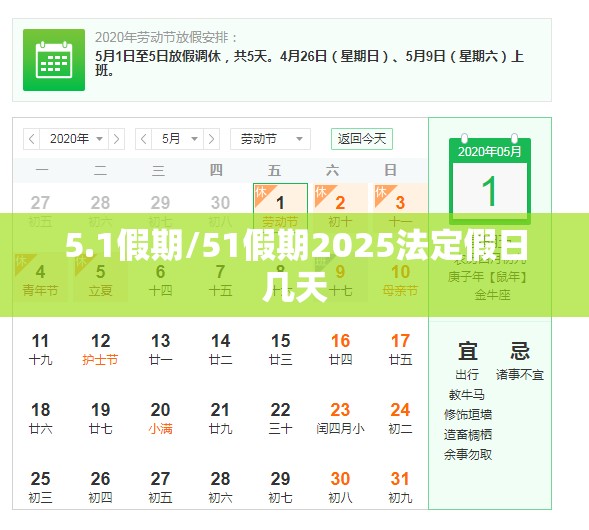This screenshot has width=589, height=530.
Task: Select date 15 廿三
Action: pos(281,349)
